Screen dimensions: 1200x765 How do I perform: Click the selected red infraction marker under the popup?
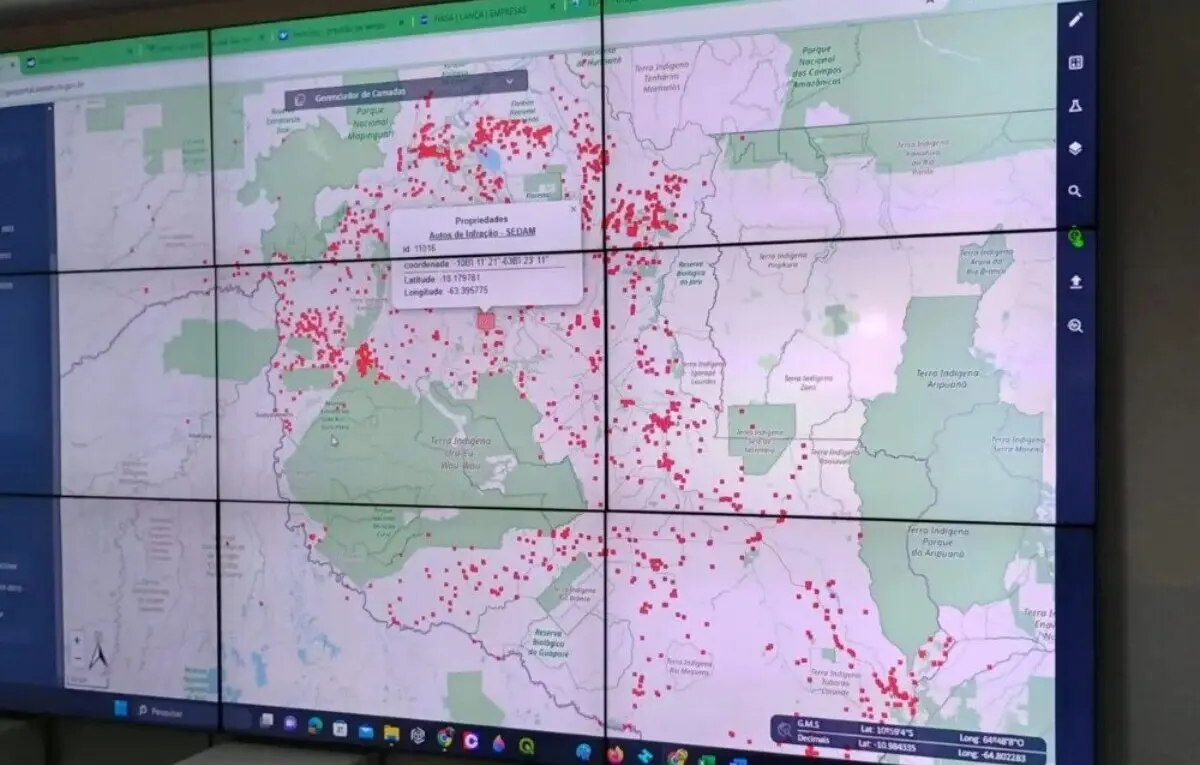[486, 321]
